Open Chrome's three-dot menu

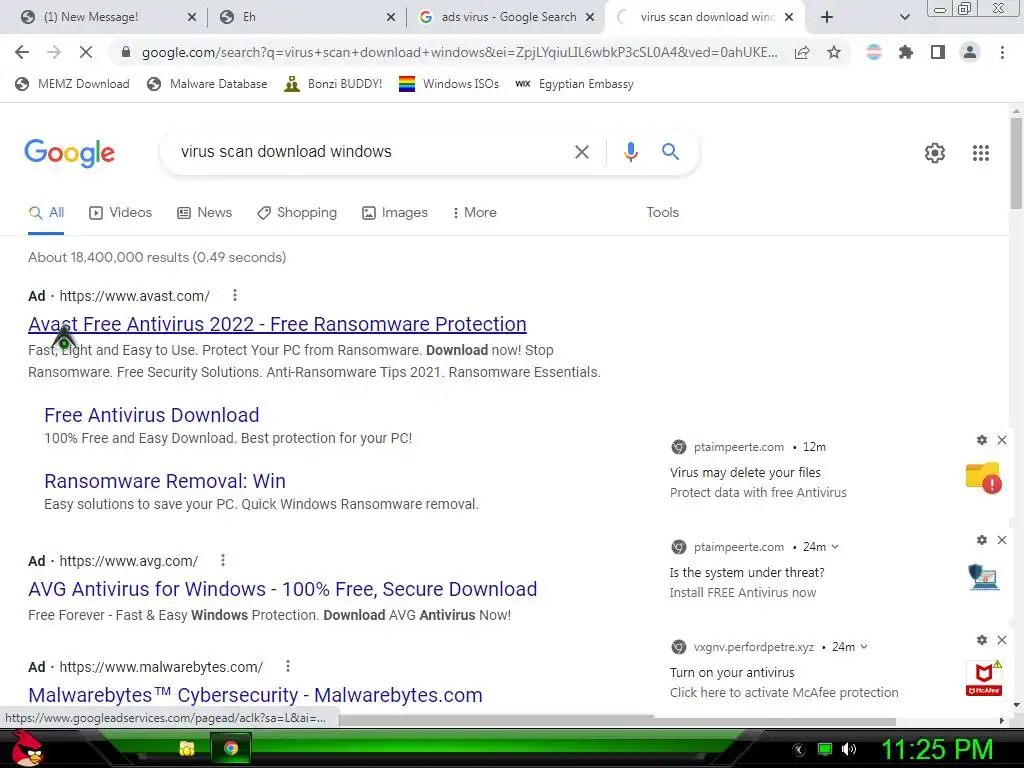pos(1002,52)
